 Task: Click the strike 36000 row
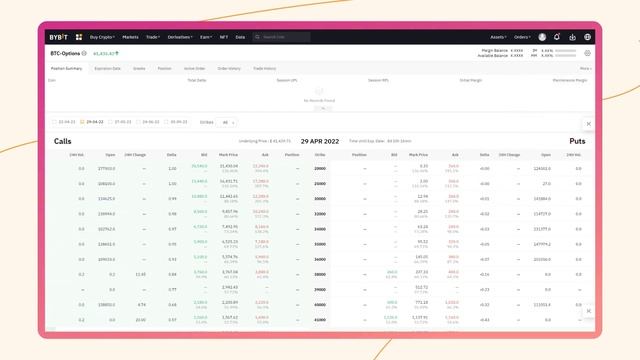(x=320, y=259)
